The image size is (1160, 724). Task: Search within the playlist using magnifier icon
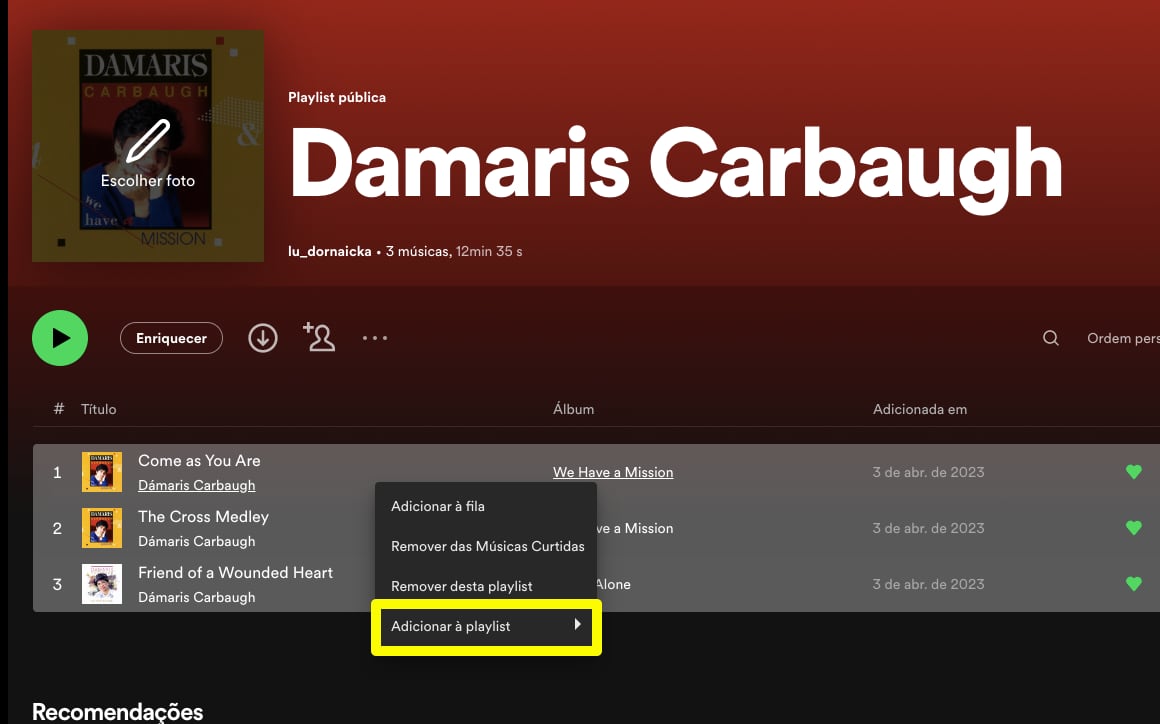(1051, 338)
